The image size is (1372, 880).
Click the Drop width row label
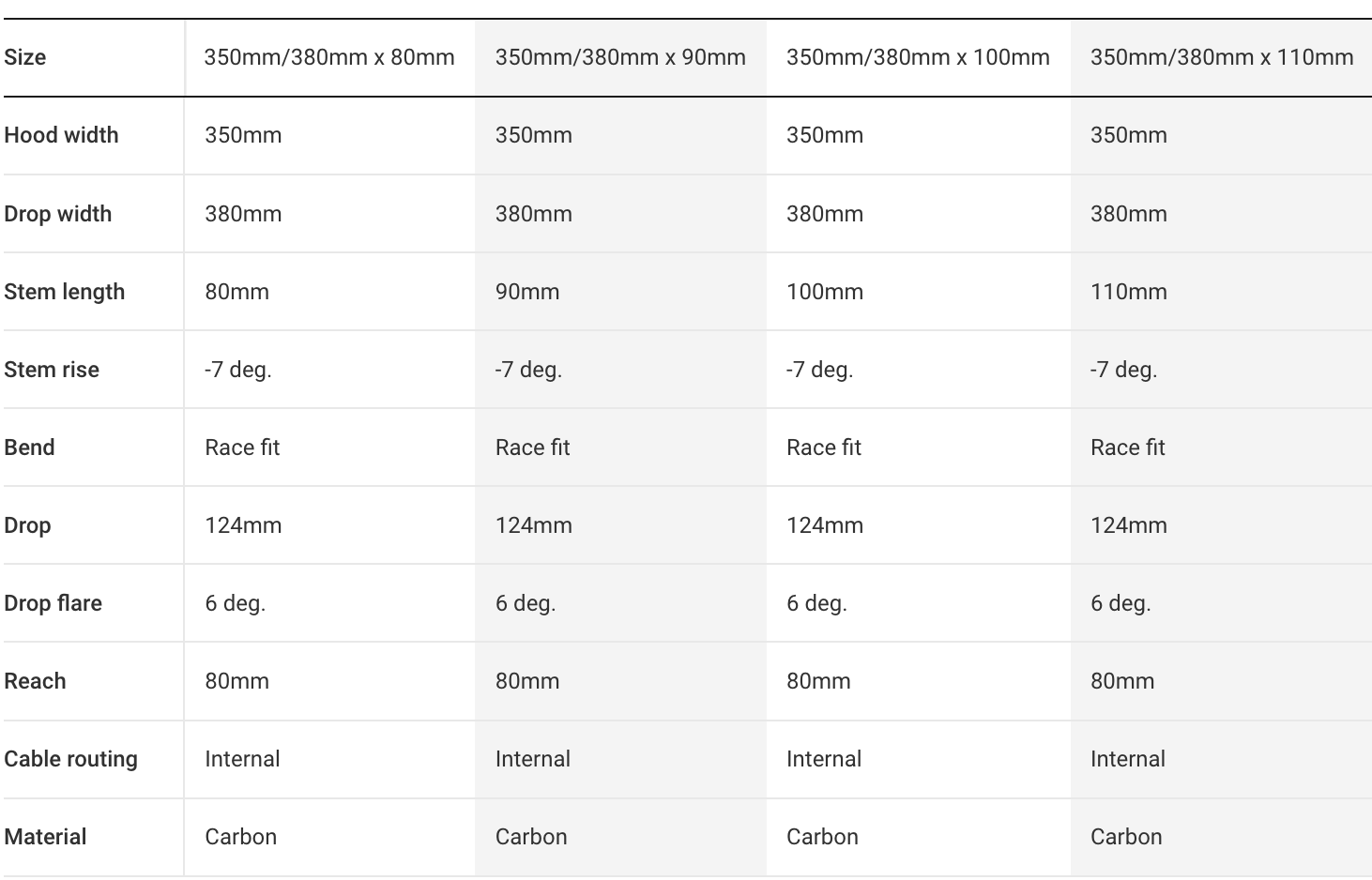coord(57,214)
